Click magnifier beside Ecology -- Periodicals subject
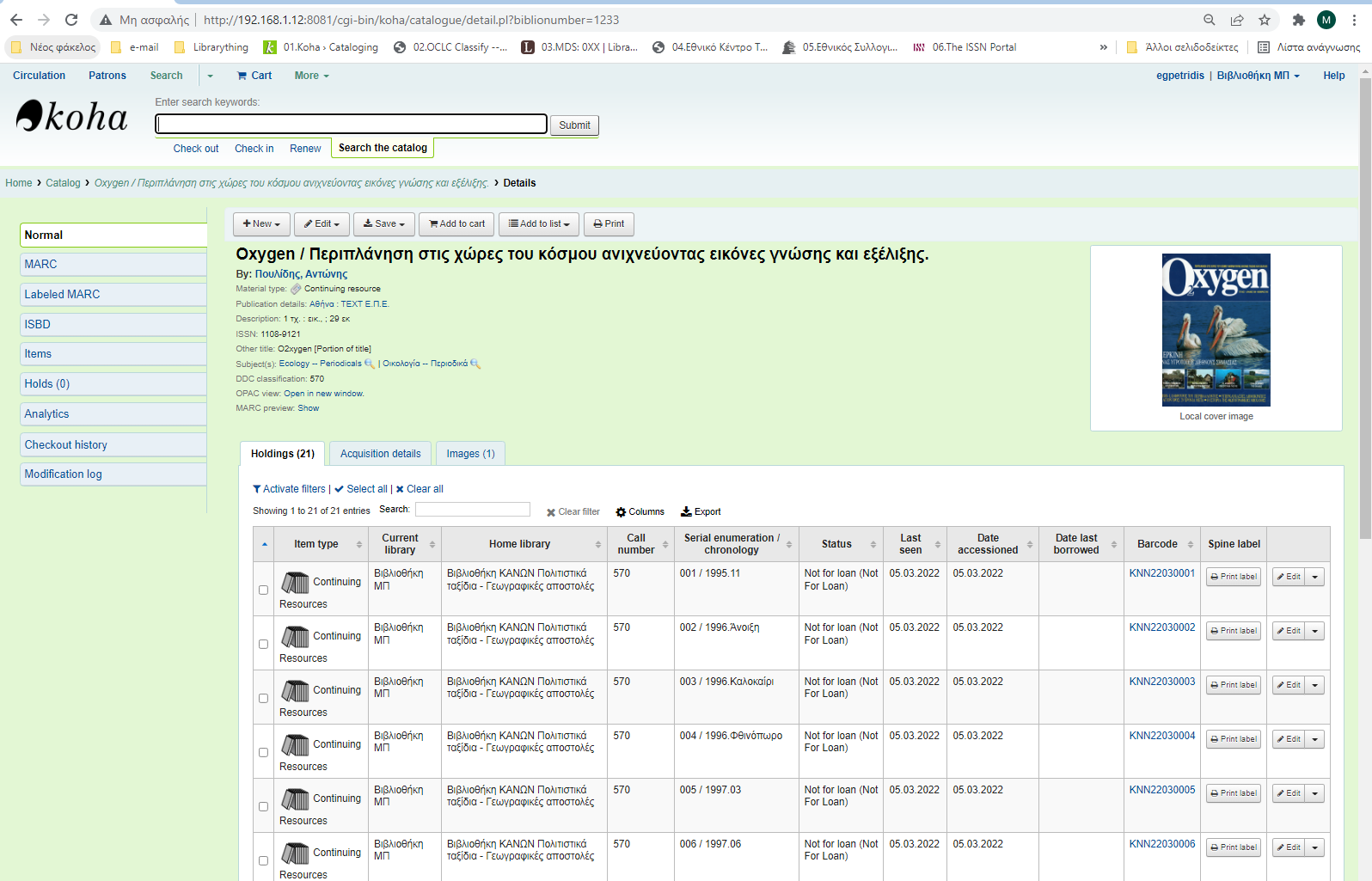The height and width of the screenshot is (881, 1372). [370, 364]
